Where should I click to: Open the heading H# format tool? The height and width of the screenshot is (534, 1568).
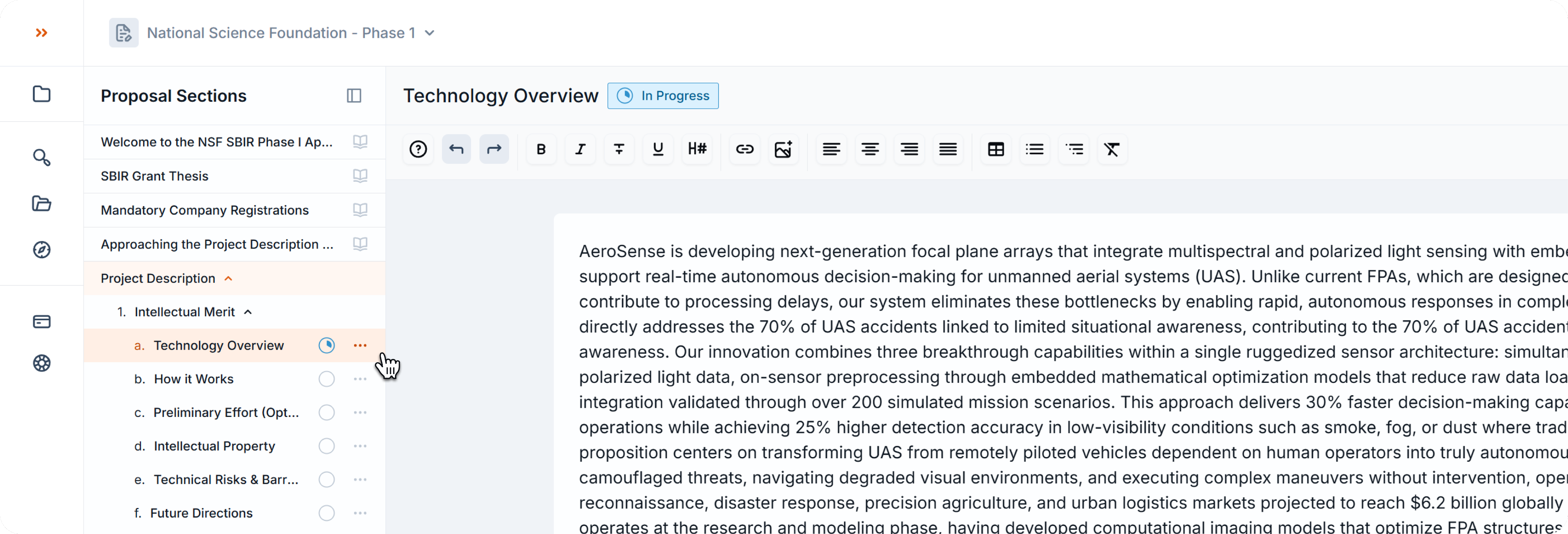(696, 149)
